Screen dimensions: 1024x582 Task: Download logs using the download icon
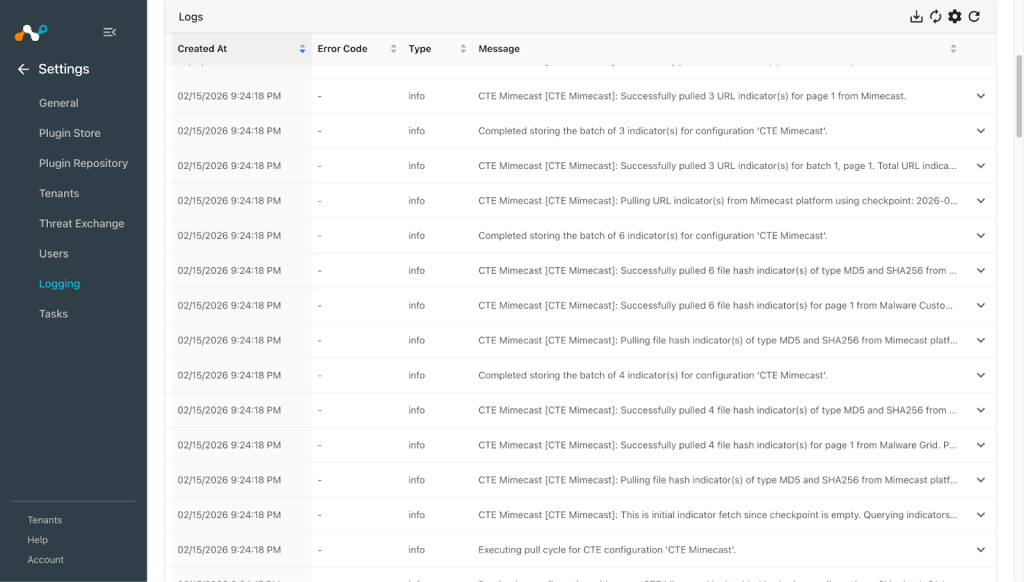point(916,17)
